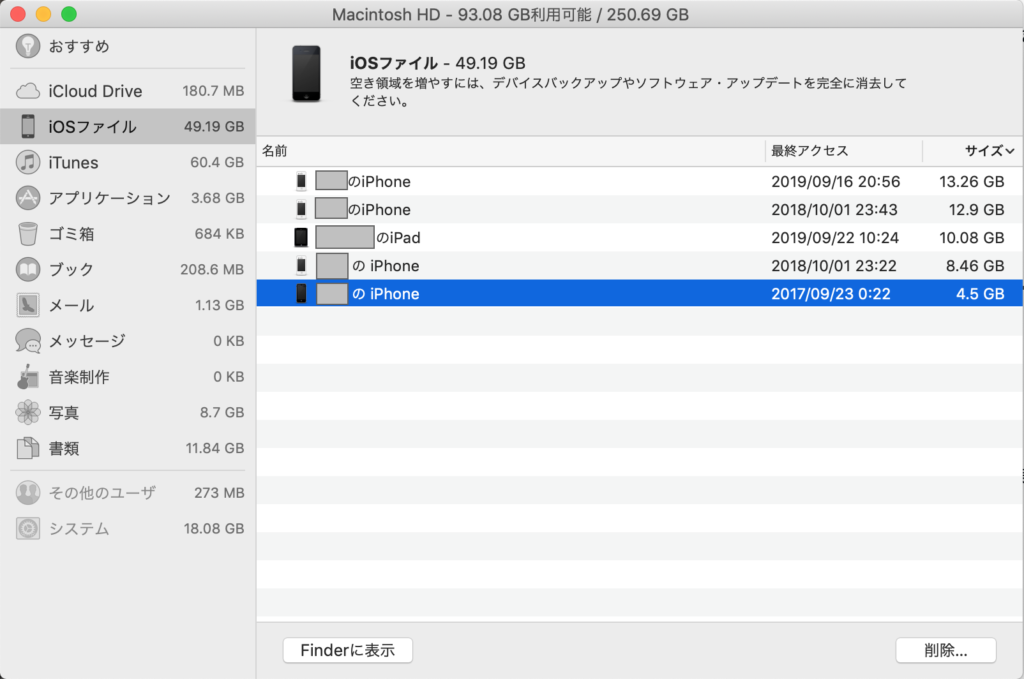1024x679 pixels.
Task: Click the iCloud Drive 180.7 MB value
Action: (213, 91)
